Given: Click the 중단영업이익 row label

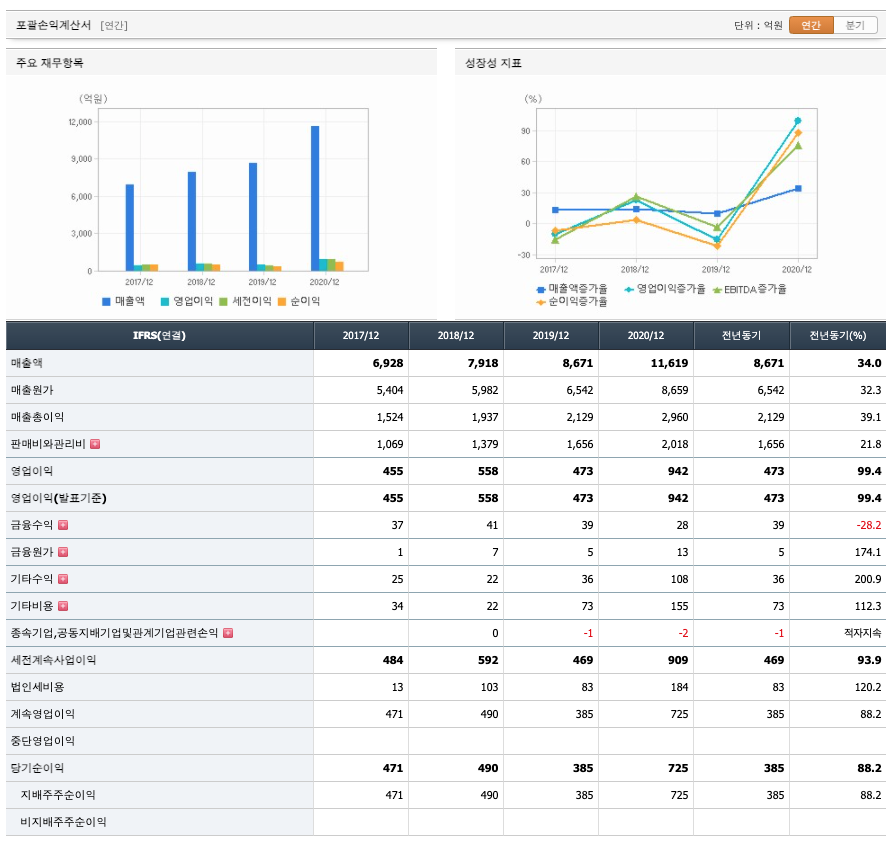Looking at the screenshot, I should point(43,741).
